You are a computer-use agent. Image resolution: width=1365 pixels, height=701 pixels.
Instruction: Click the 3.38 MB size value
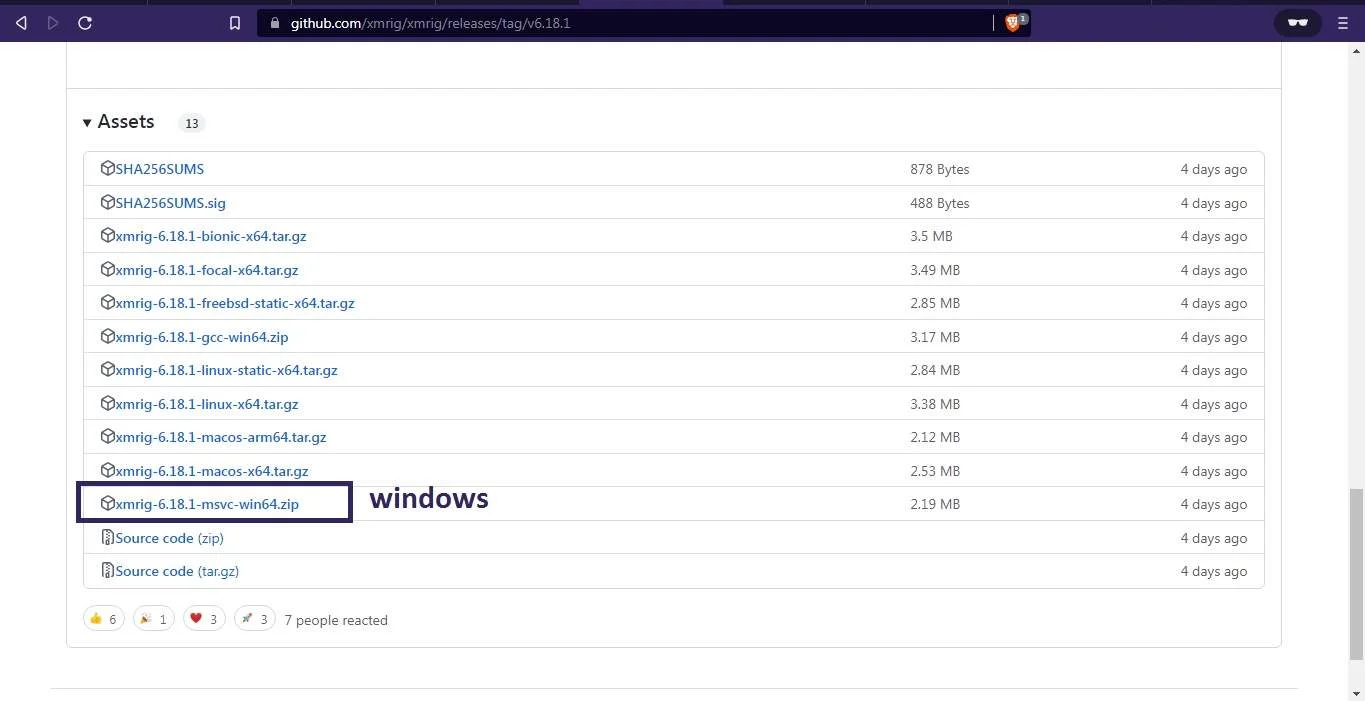[935, 404]
